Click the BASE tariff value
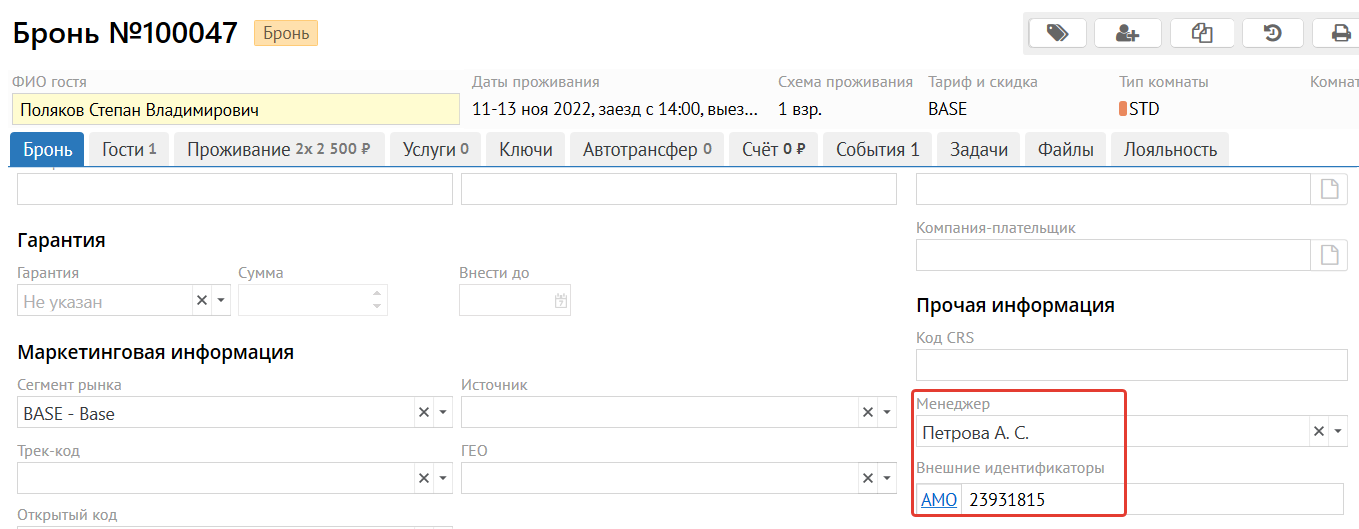Viewport: 1359px width, 529px height. pyautogui.click(x=948, y=109)
